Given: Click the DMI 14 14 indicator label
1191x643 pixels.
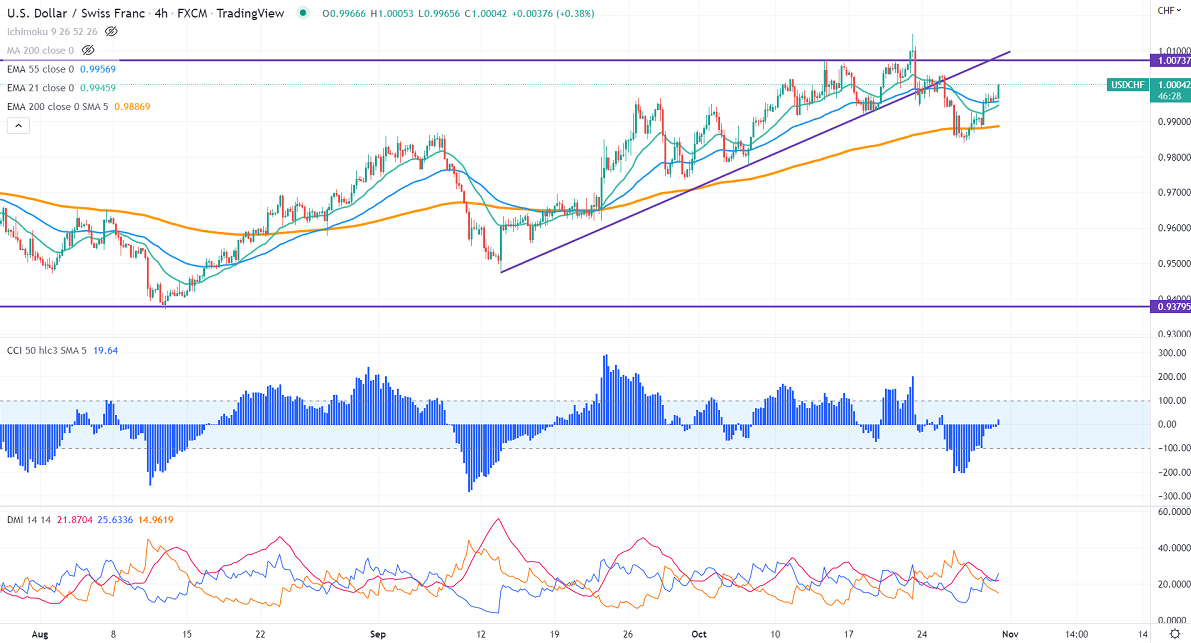Looking at the screenshot, I should tap(29, 520).
